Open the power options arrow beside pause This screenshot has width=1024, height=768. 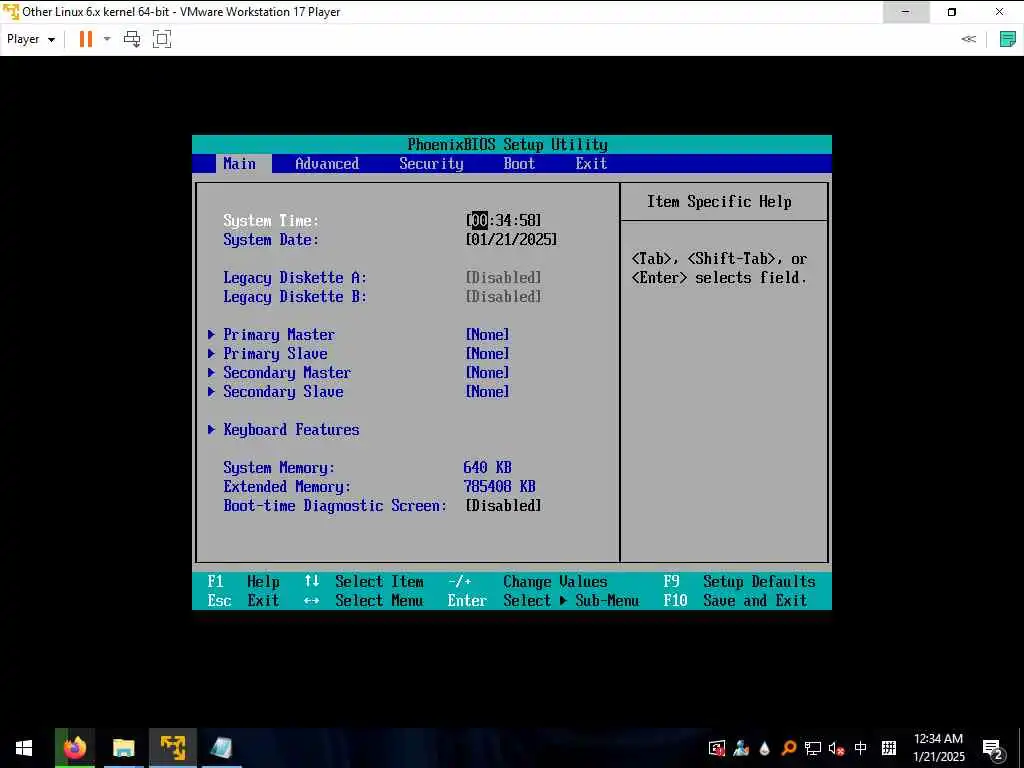click(107, 39)
